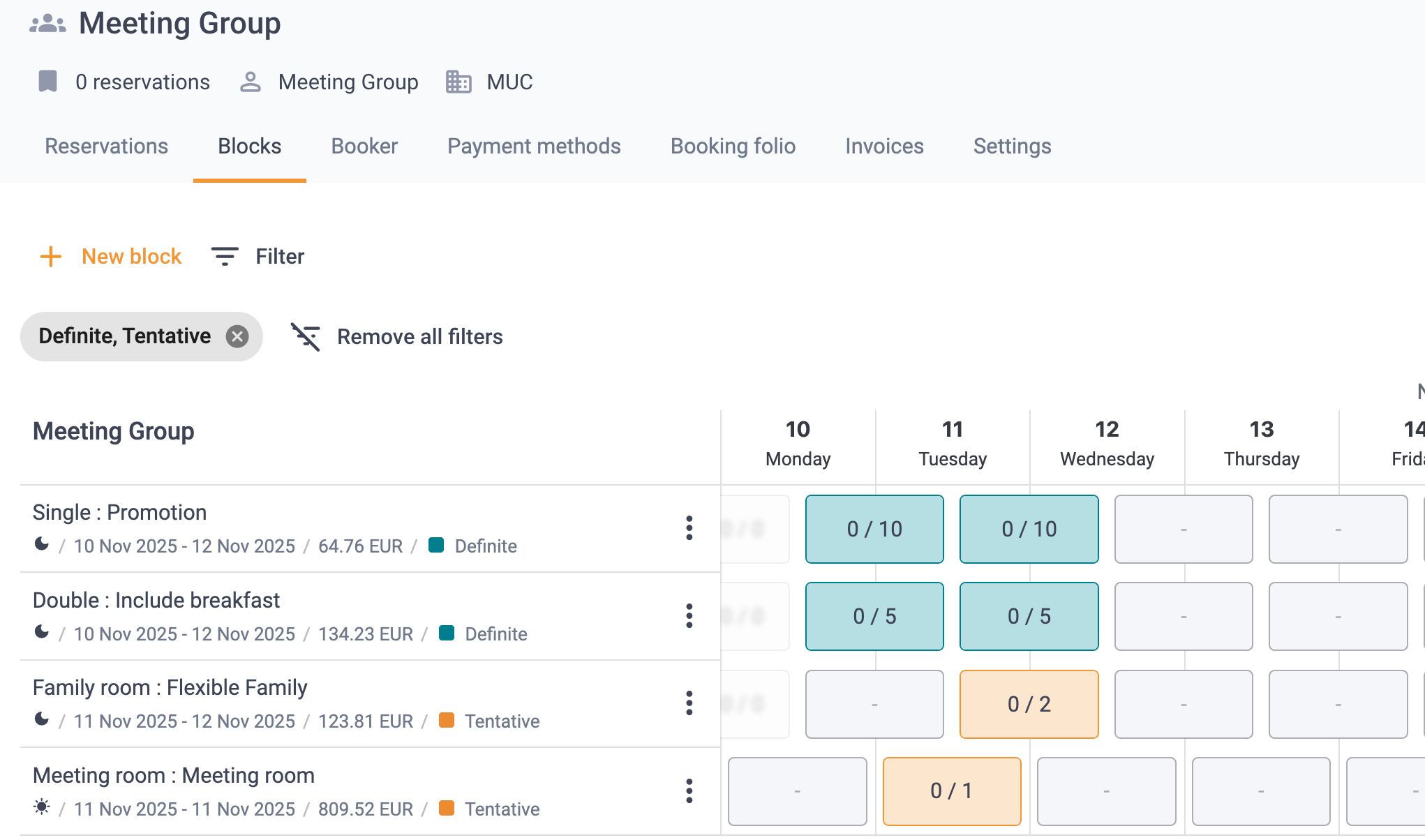This screenshot has width=1425, height=840.
Task: Click the Meeting Group table heading
Action: 114,431
